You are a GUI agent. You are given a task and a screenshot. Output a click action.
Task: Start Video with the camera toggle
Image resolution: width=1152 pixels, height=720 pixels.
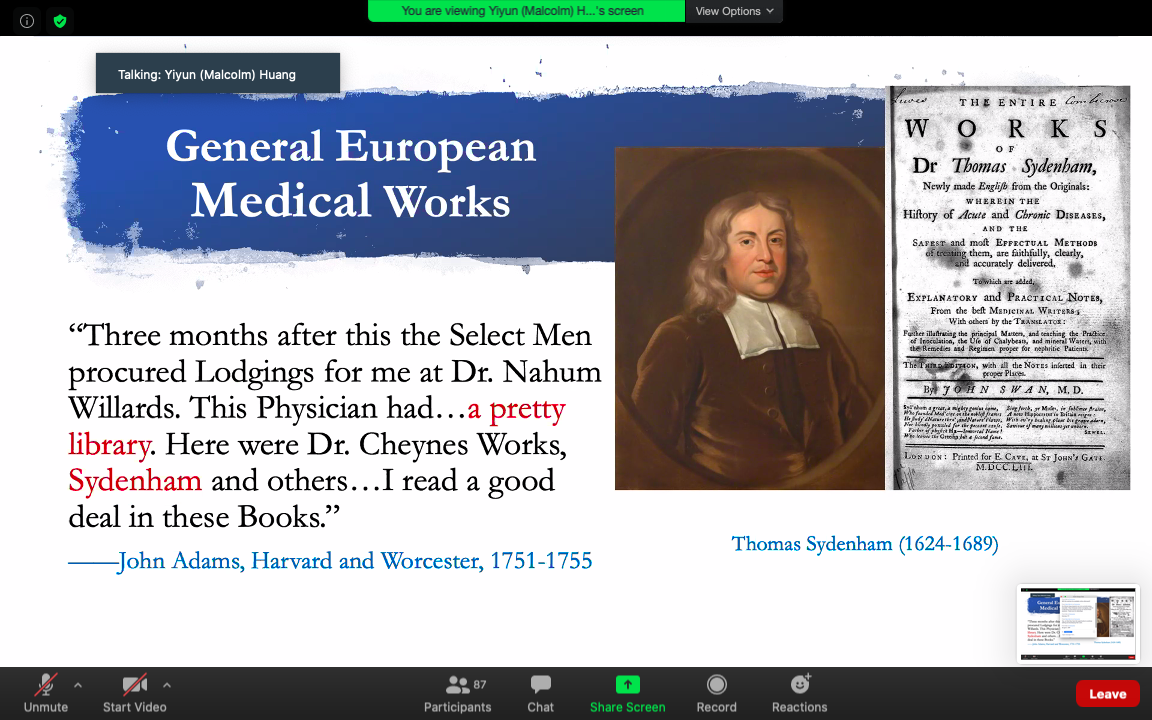134,693
